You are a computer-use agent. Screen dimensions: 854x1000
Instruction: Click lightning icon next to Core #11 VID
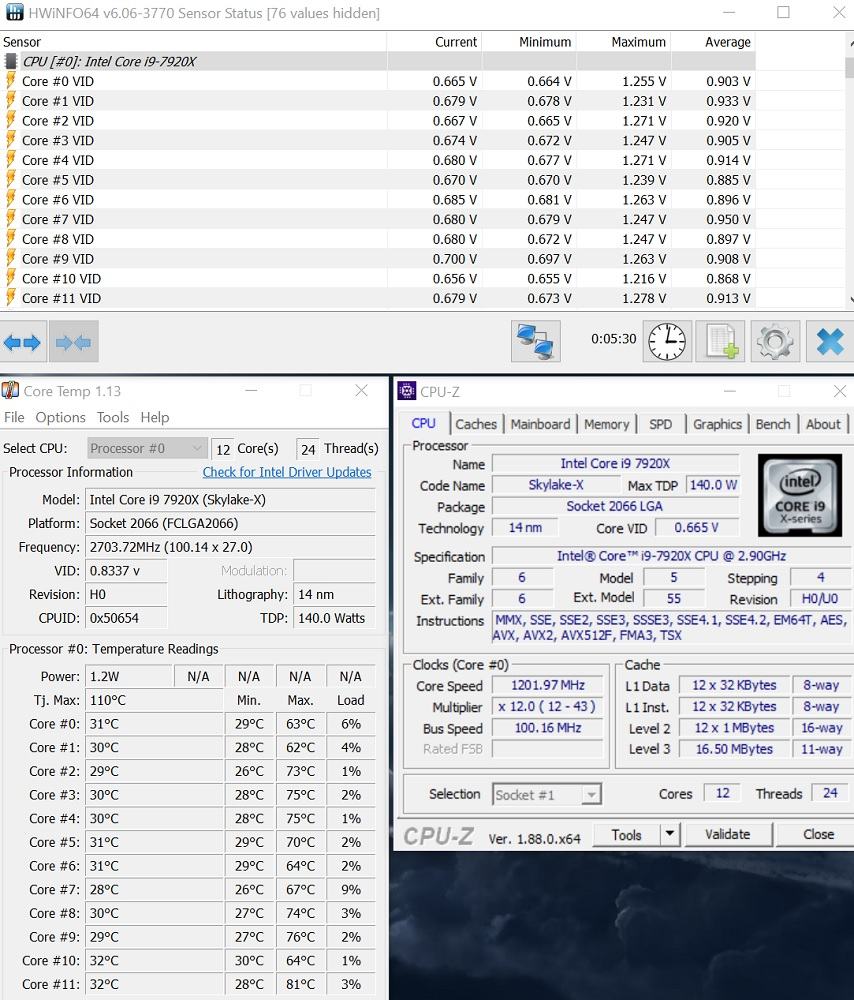click(x=10, y=298)
